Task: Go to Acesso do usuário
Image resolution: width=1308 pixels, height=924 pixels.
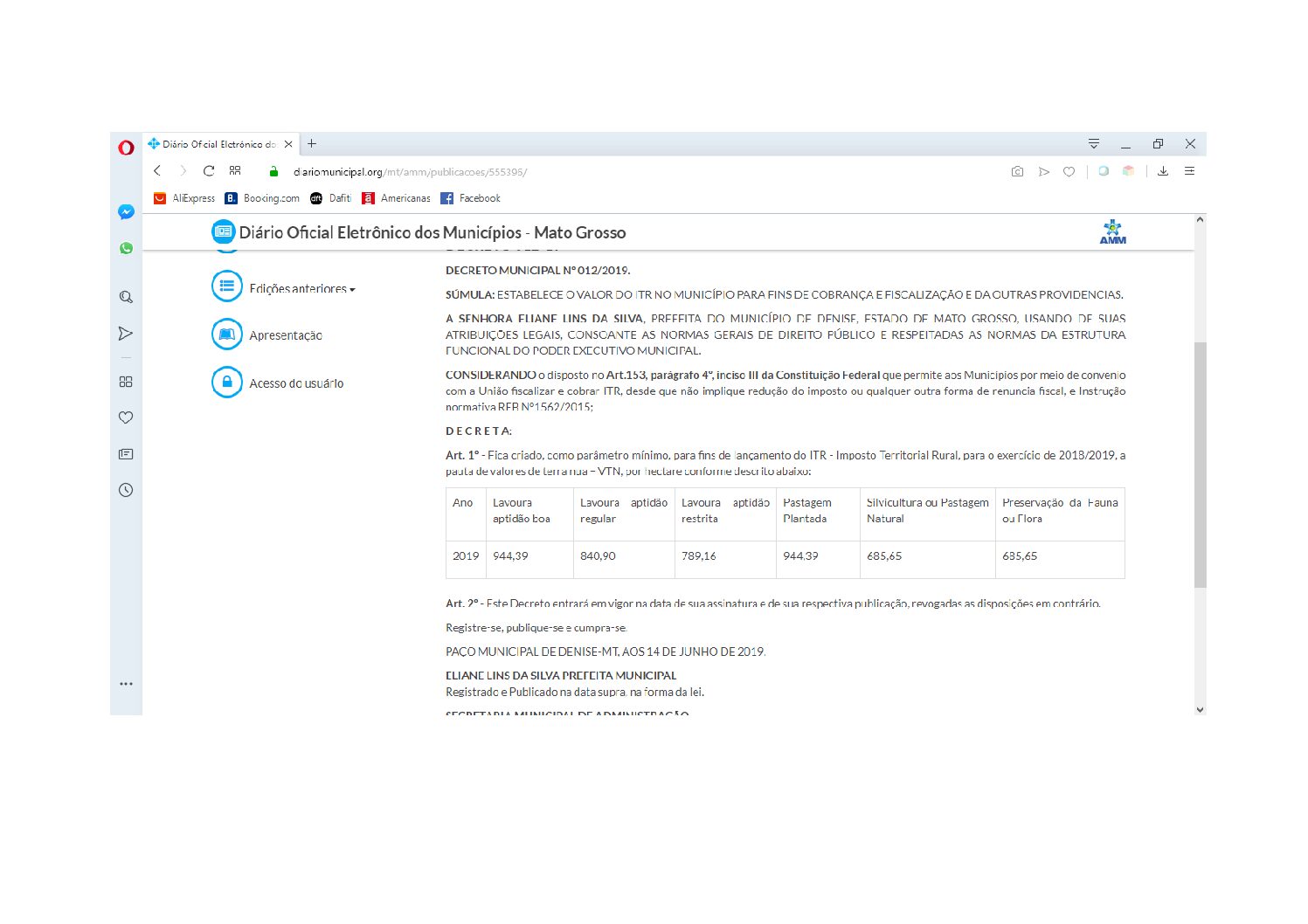Action: coord(296,383)
